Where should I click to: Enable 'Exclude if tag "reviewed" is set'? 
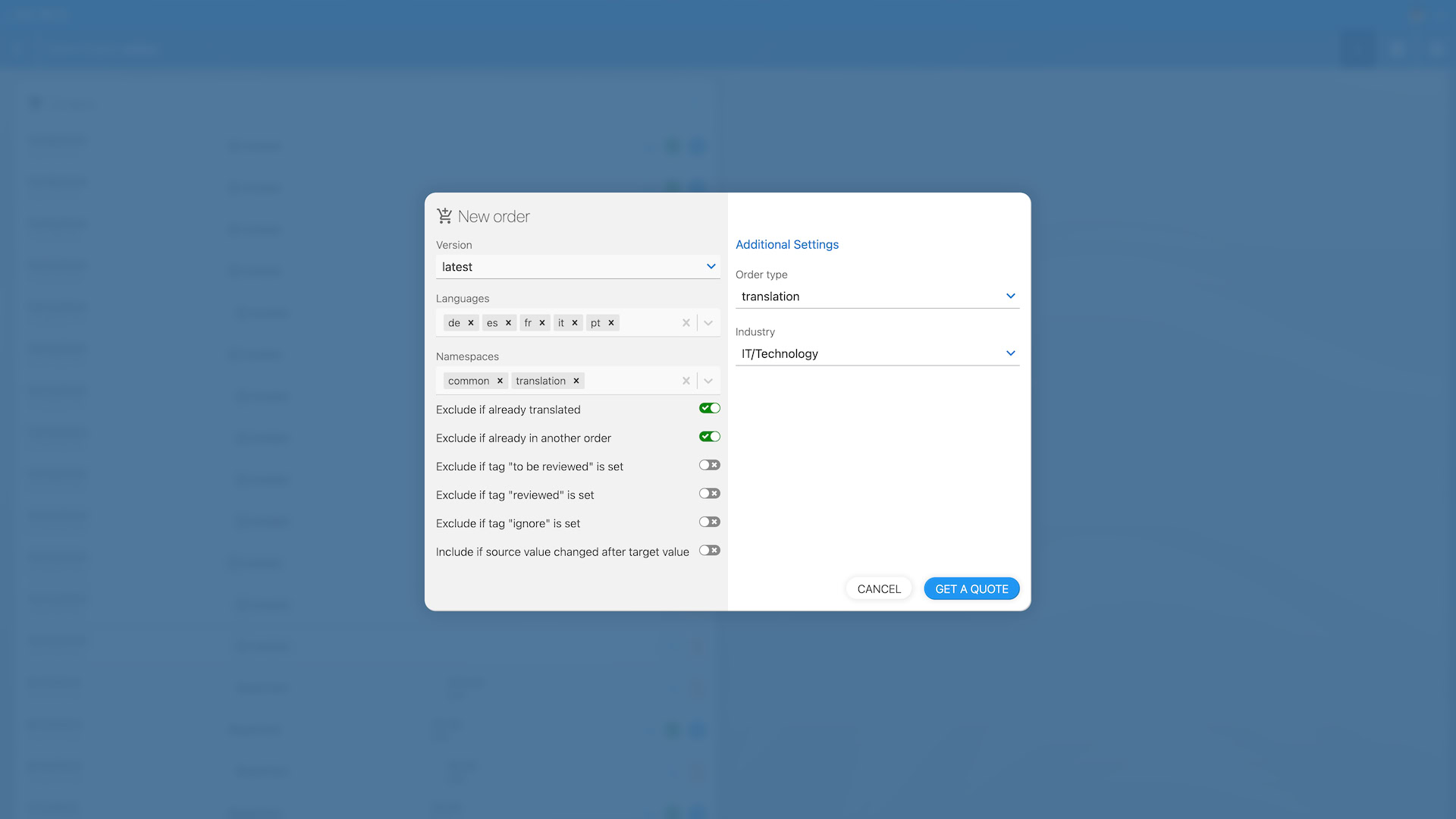tap(709, 494)
